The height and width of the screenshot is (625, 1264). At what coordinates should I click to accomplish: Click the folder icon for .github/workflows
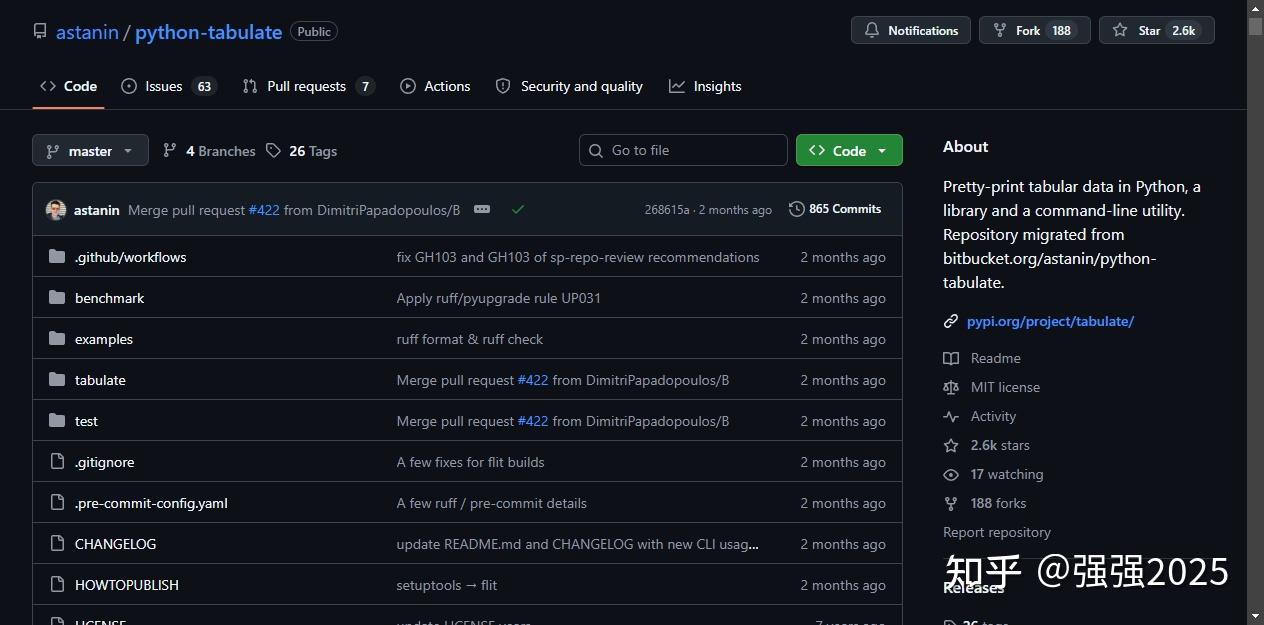[x=57, y=257]
